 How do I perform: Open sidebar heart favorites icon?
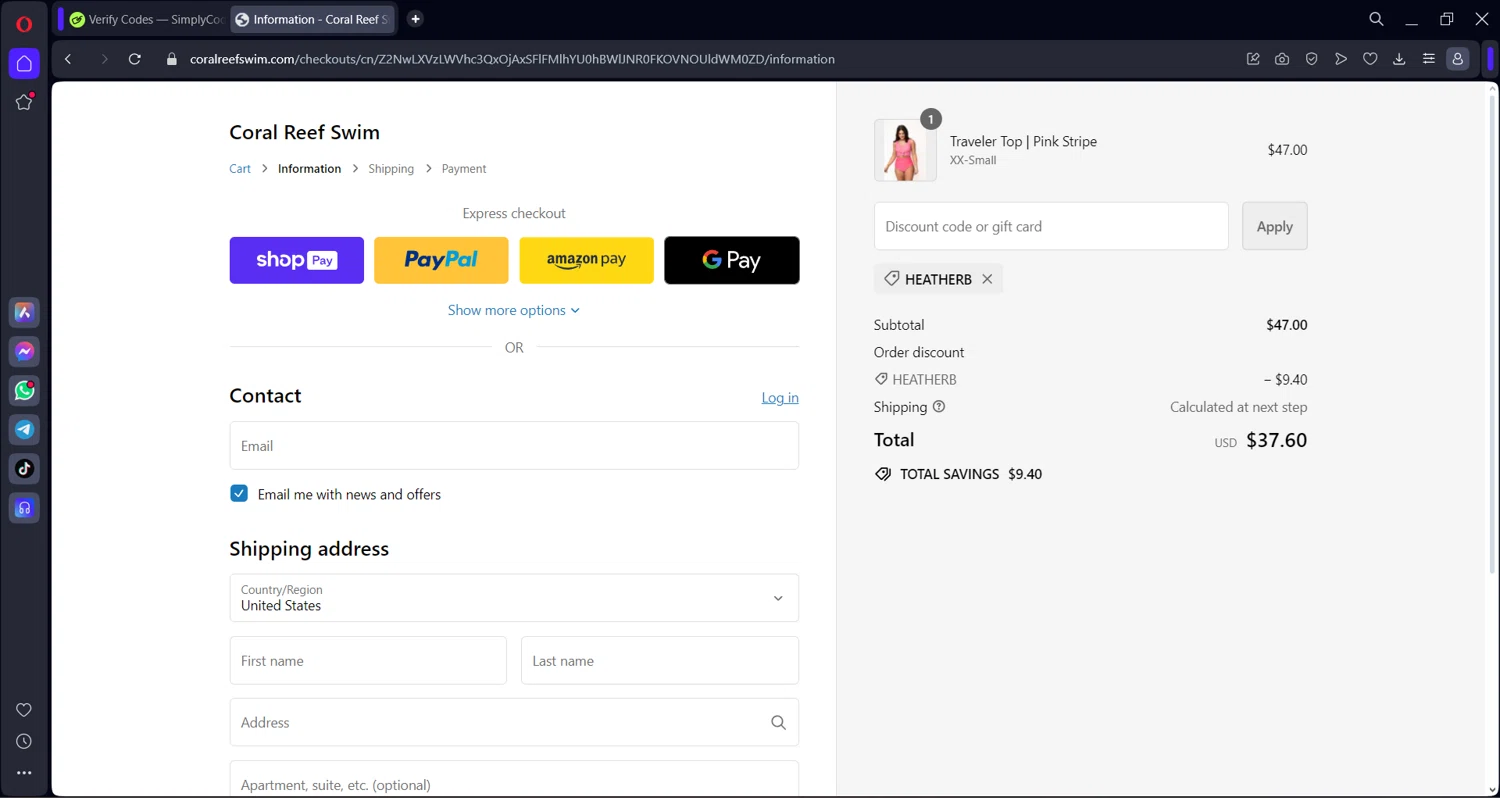[24, 710]
